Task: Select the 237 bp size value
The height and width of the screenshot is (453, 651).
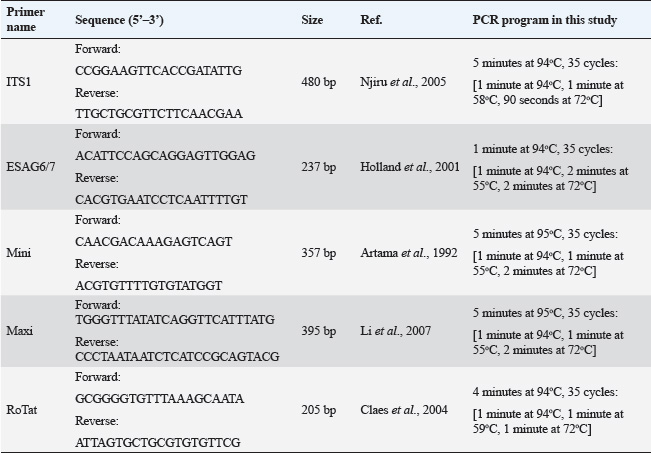Action: tap(318, 167)
